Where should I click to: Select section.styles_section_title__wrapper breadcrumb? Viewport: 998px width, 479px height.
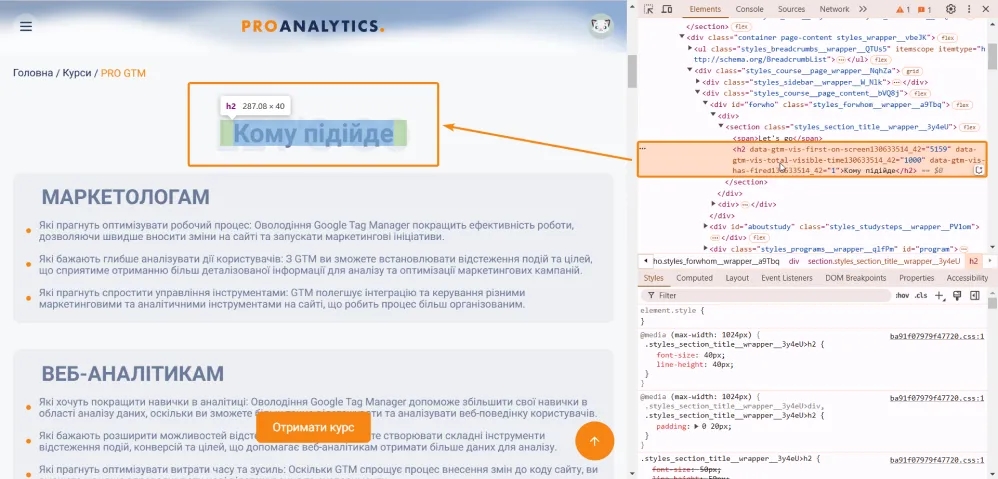pos(883,261)
